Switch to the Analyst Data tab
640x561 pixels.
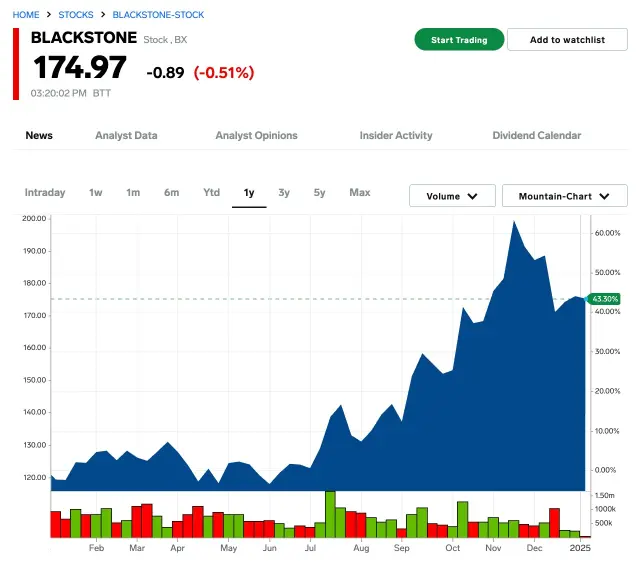click(126, 135)
